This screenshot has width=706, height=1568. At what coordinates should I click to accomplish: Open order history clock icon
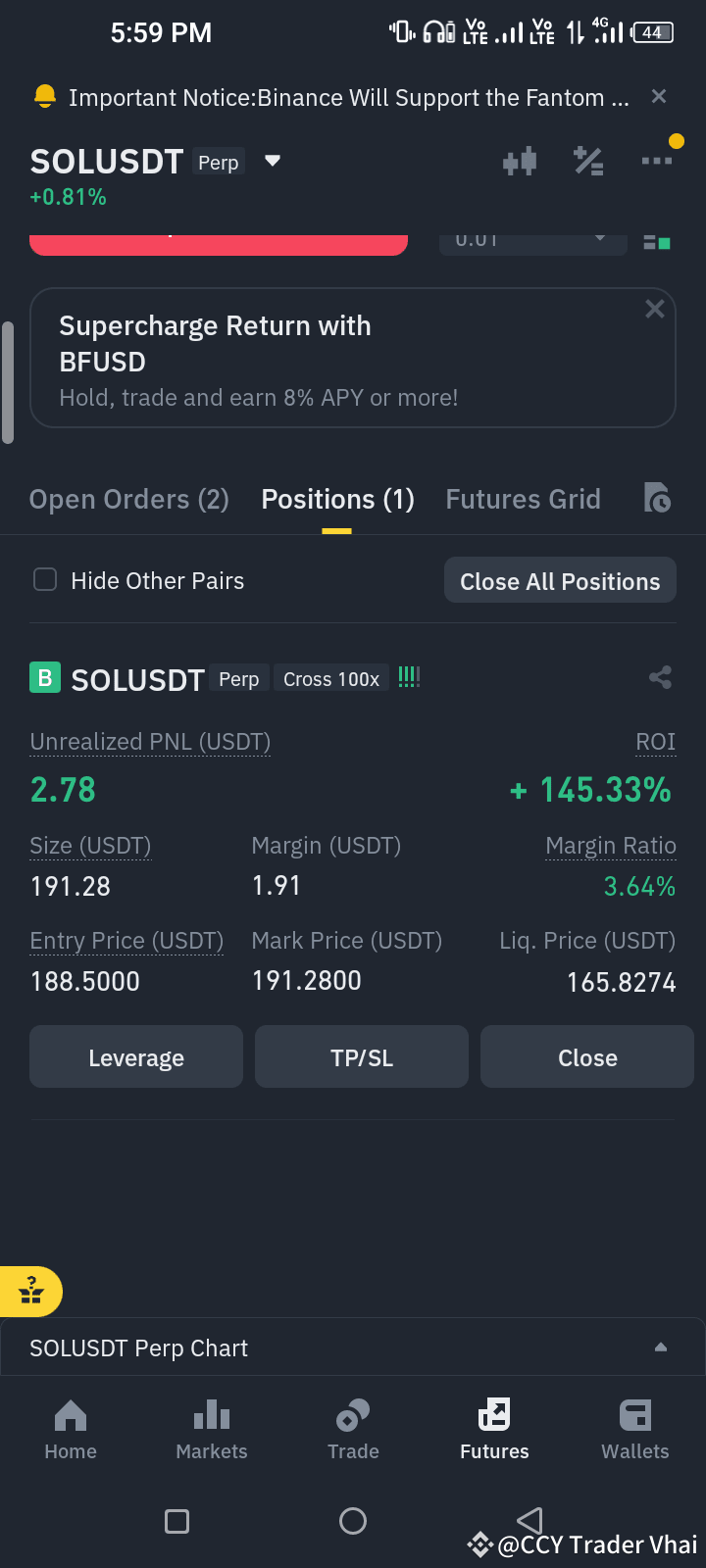tap(657, 498)
